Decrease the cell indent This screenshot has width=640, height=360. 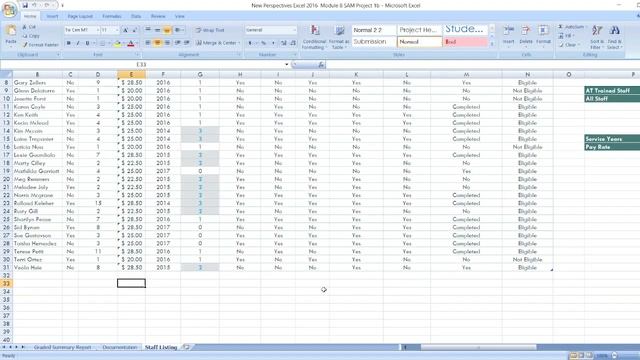click(178, 43)
